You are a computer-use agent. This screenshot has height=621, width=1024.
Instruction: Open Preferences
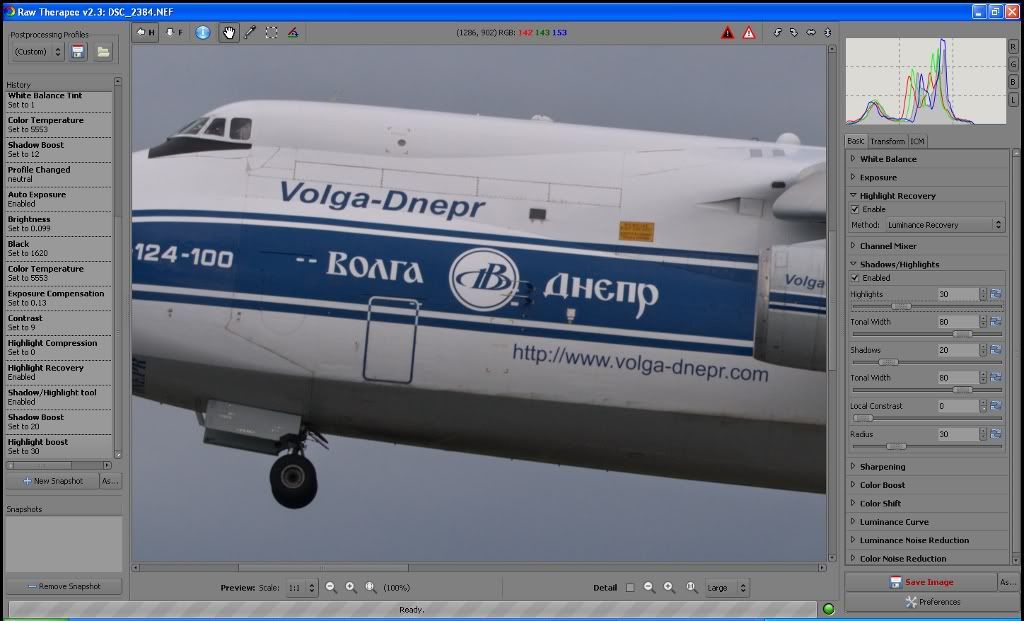coord(933,602)
